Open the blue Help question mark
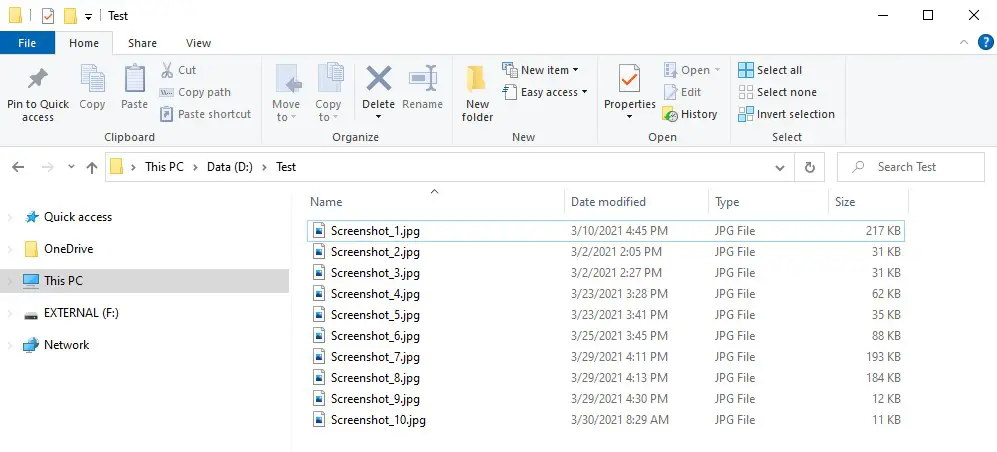 pos(985,43)
